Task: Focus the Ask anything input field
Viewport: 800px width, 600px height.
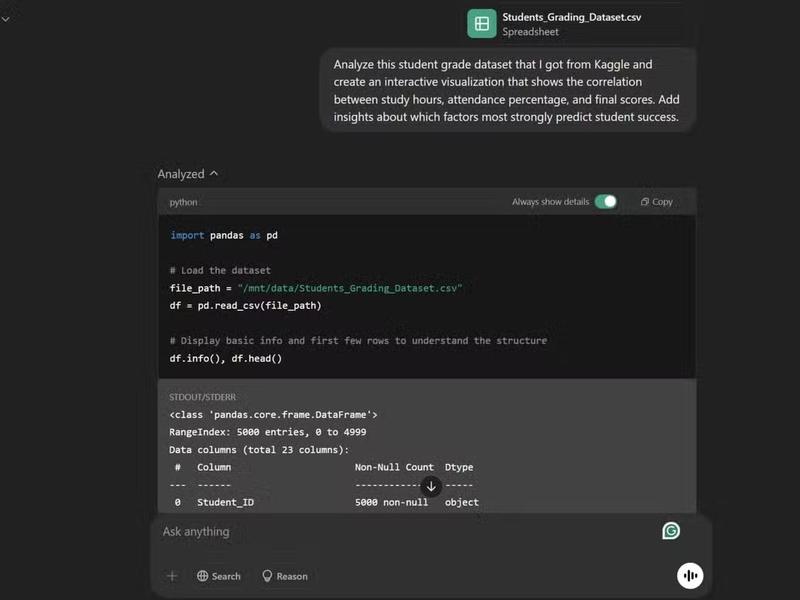Action: 400,532
